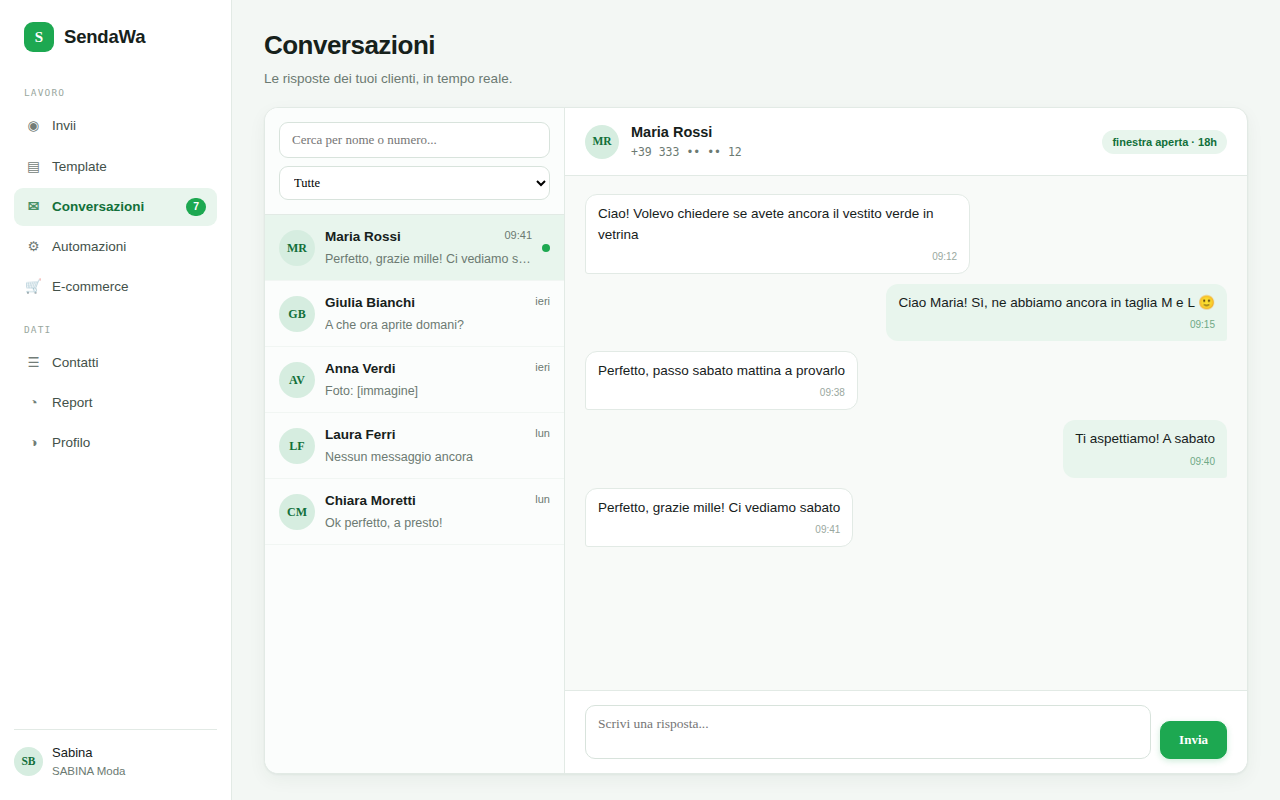
Task: Click the LF avatar of Laura Ferri
Action: point(297,446)
